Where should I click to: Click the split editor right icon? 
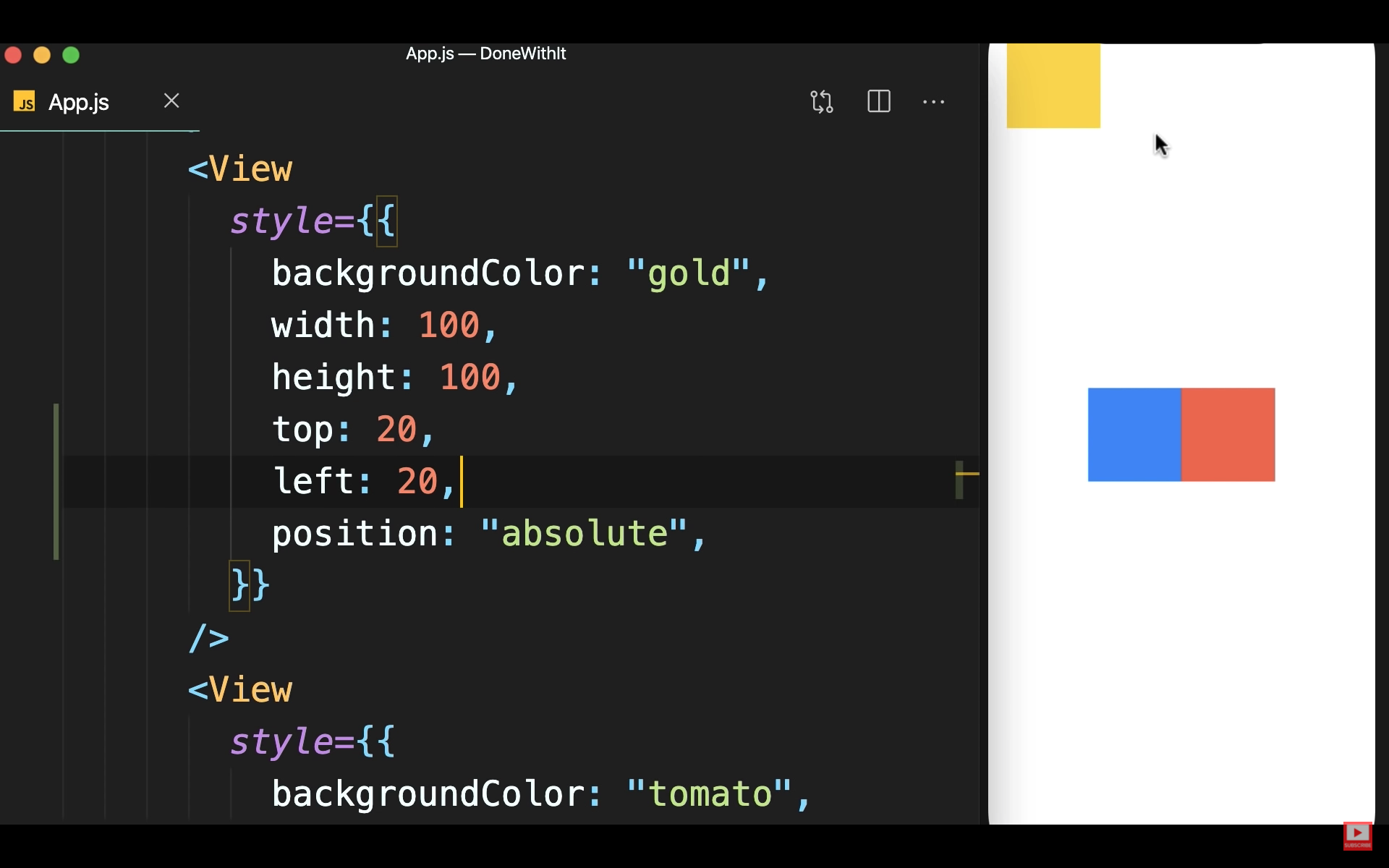click(x=878, y=101)
